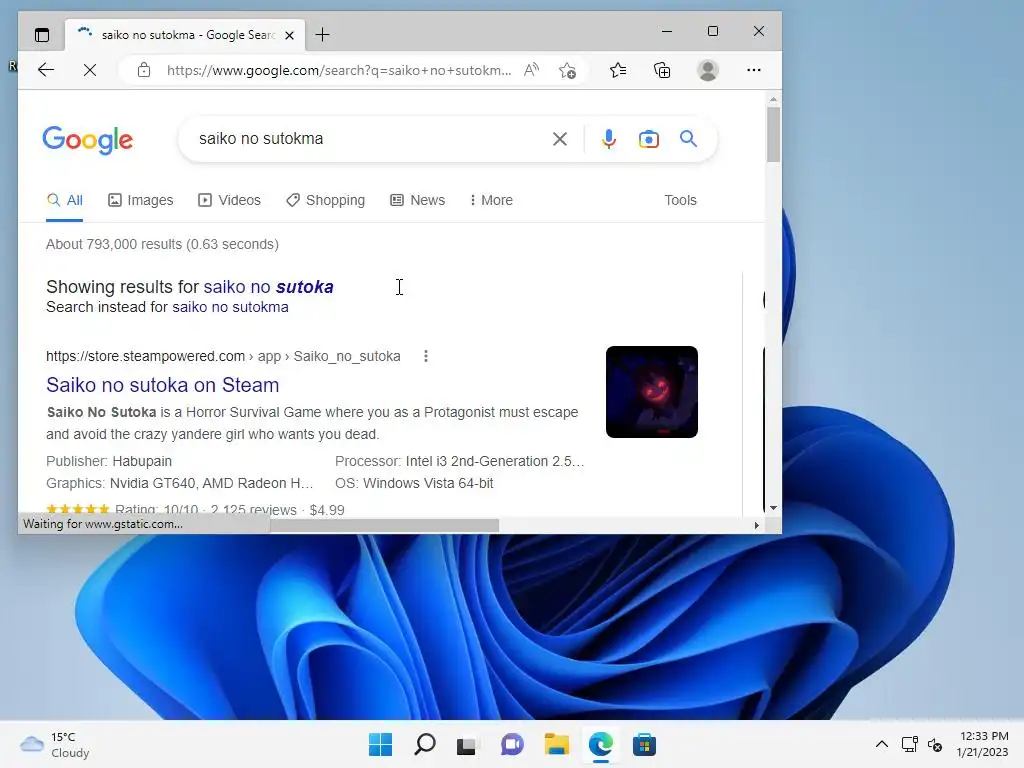Stop loading the page
Image resolution: width=1024 pixels, height=768 pixels.
click(x=90, y=70)
